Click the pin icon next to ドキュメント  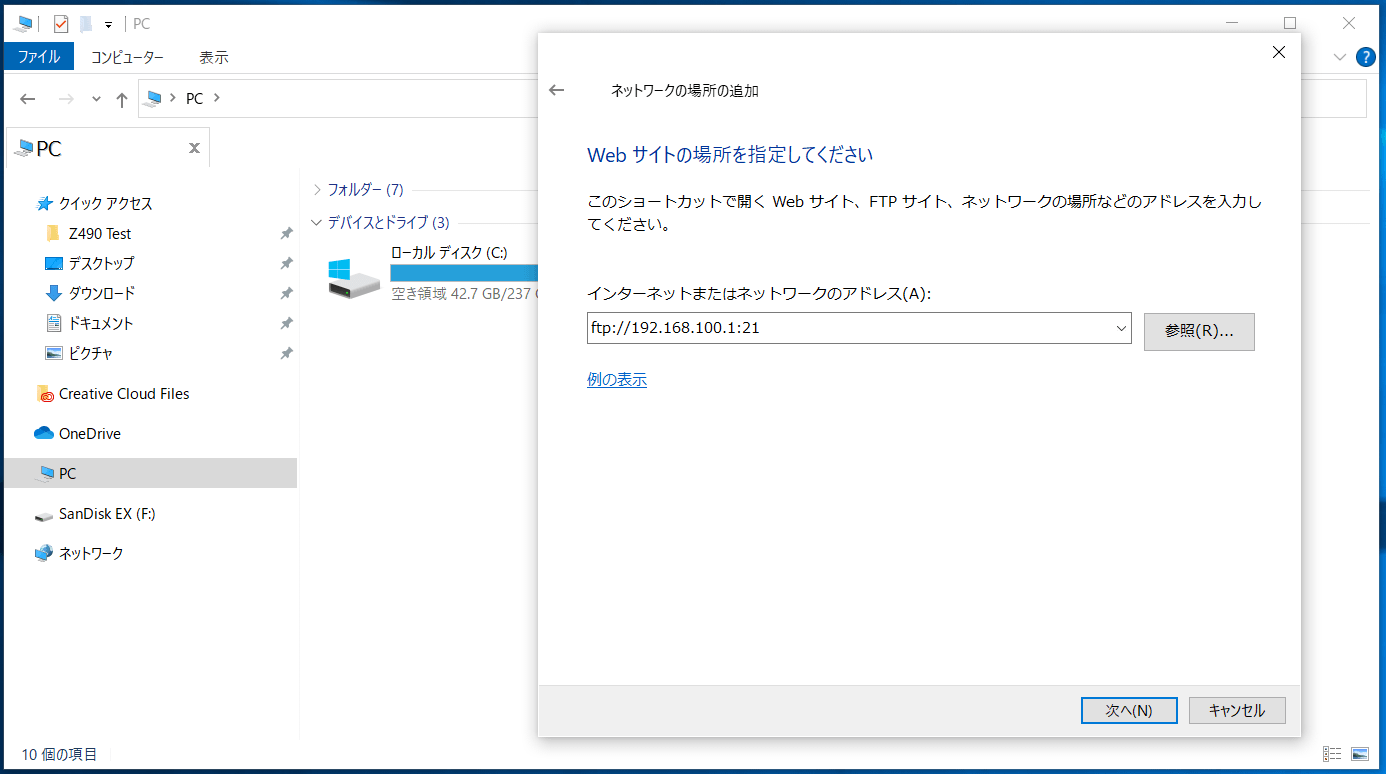click(x=286, y=323)
